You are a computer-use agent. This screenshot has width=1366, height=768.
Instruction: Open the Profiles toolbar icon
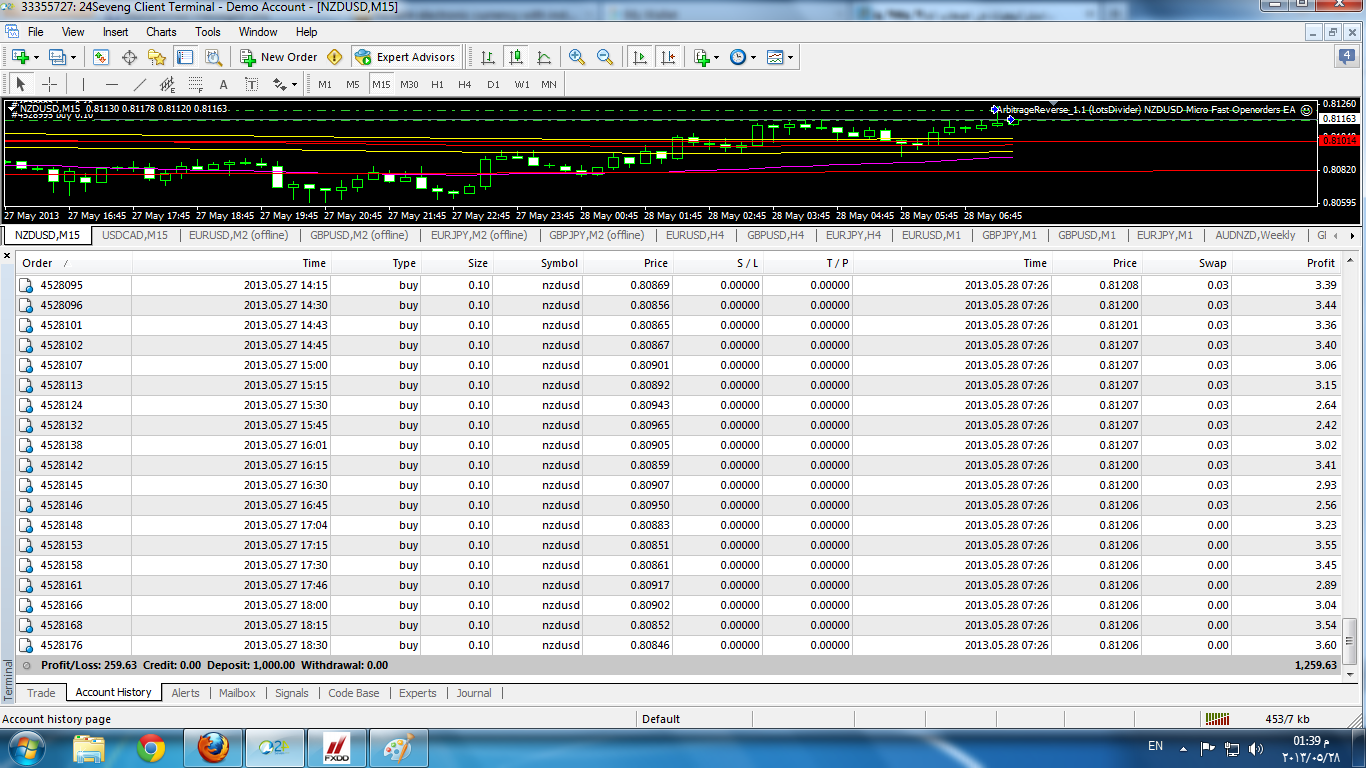(57, 57)
